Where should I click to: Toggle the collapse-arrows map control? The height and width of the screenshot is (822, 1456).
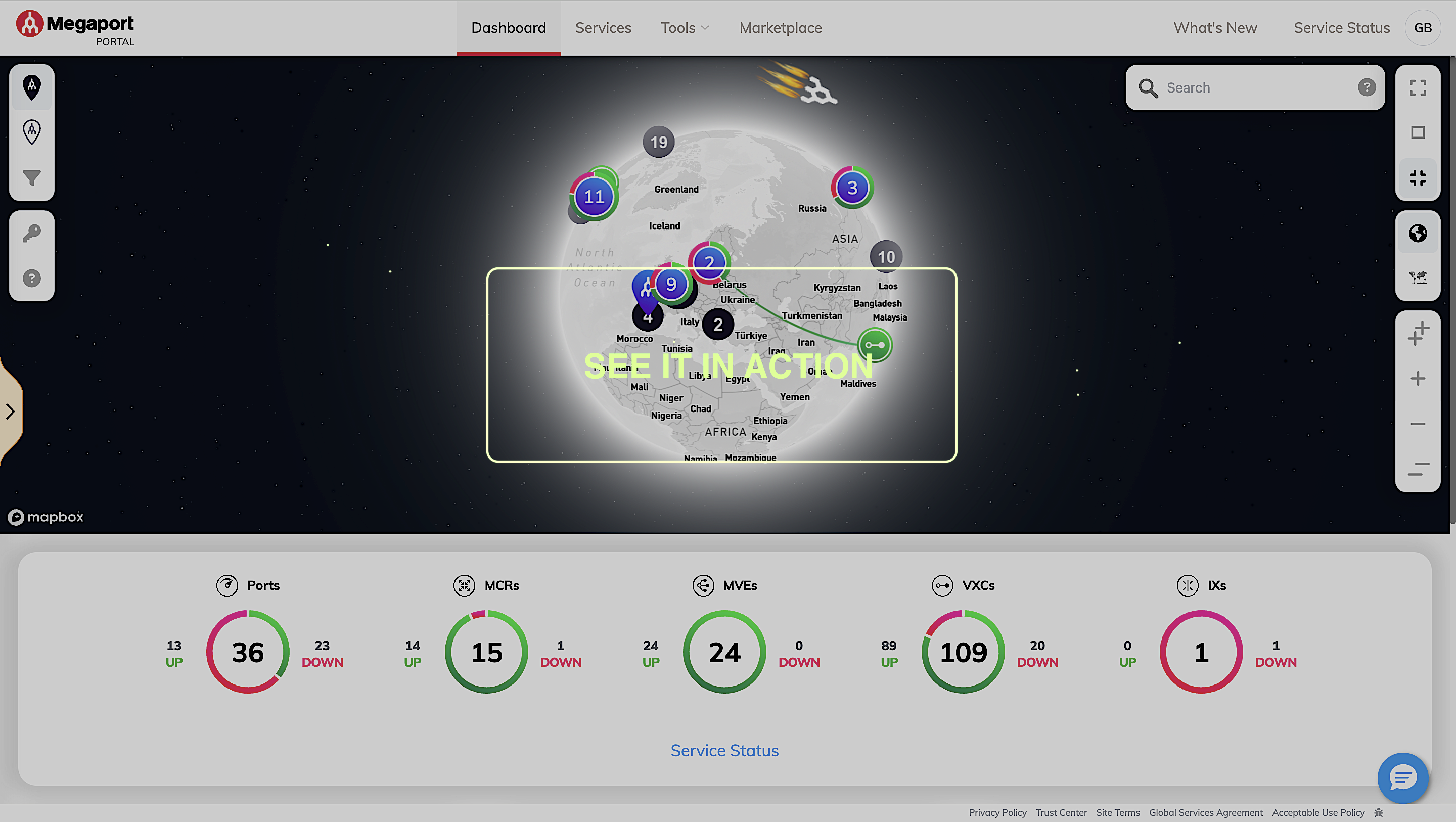[x=1418, y=177]
